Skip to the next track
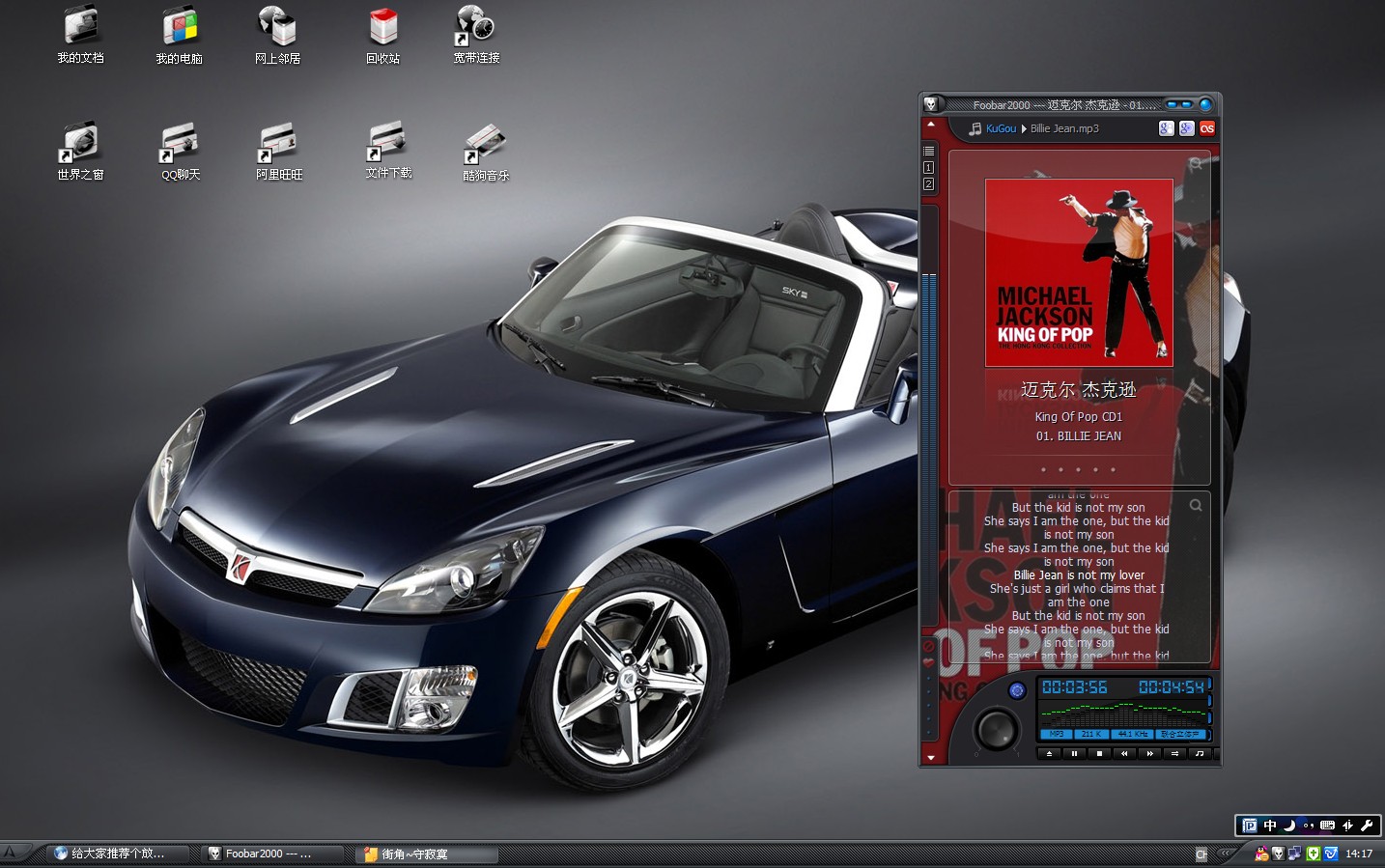 coord(1148,753)
